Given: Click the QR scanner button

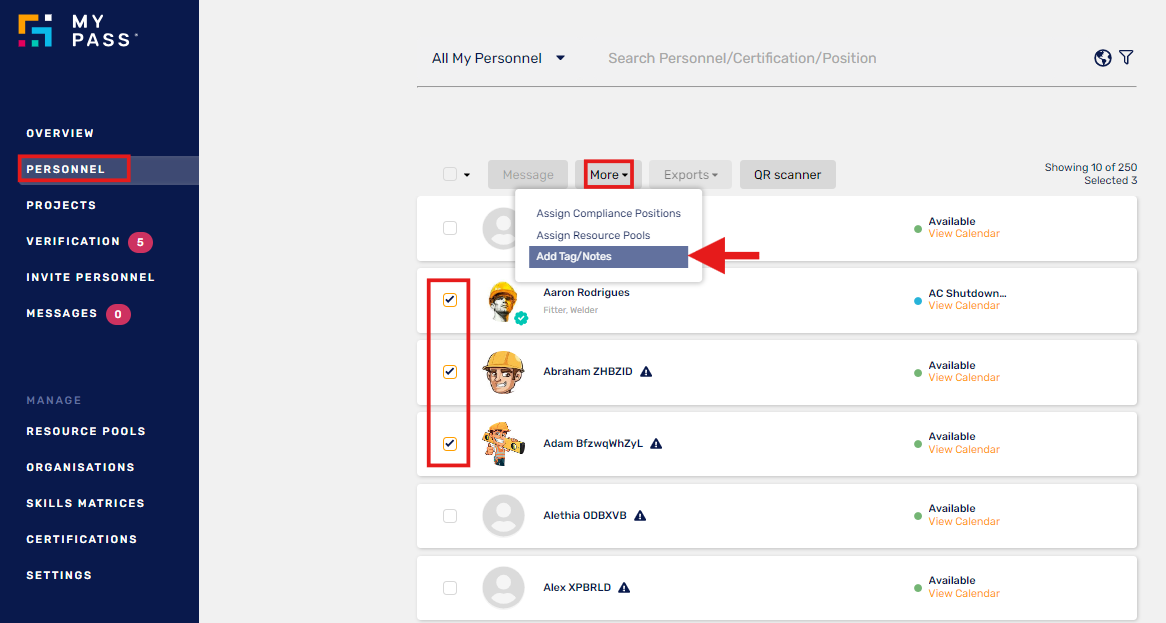Looking at the screenshot, I should coord(787,175).
